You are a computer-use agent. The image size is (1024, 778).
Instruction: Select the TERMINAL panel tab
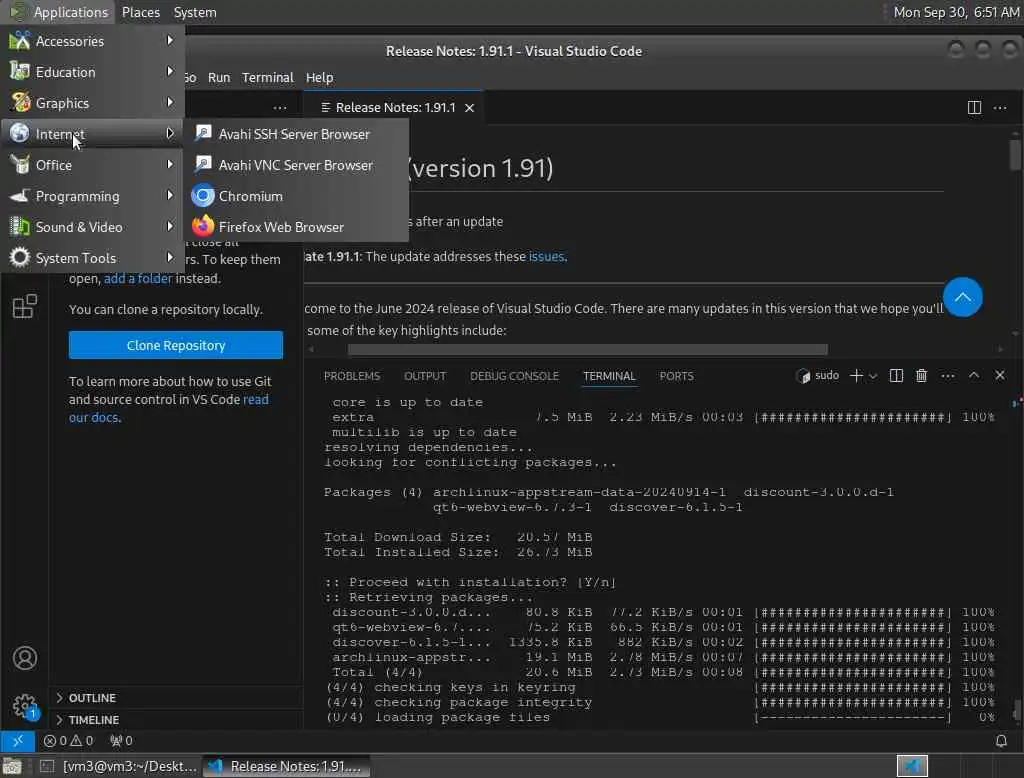609,376
